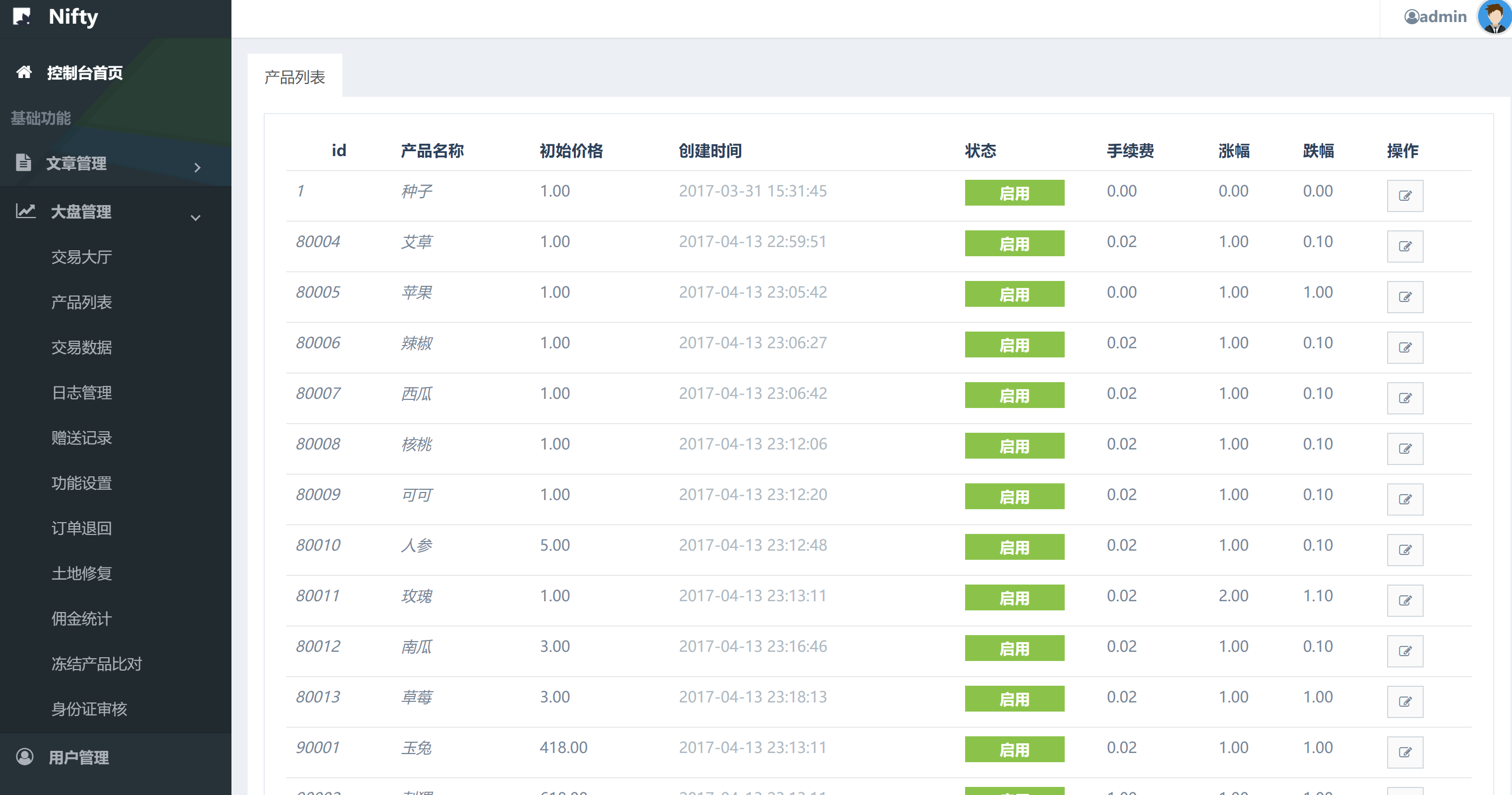Toggle the 启用 status of 苹果
The height and width of the screenshot is (795, 1512).
(1014, 294)
